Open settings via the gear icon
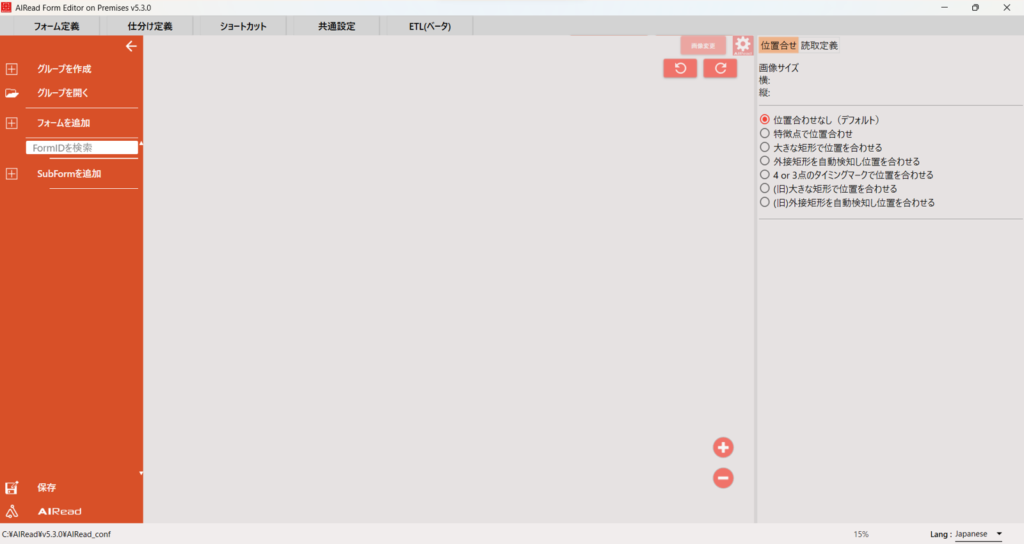The width and height of the screenshot is (1024, 544). coord(742,45)
